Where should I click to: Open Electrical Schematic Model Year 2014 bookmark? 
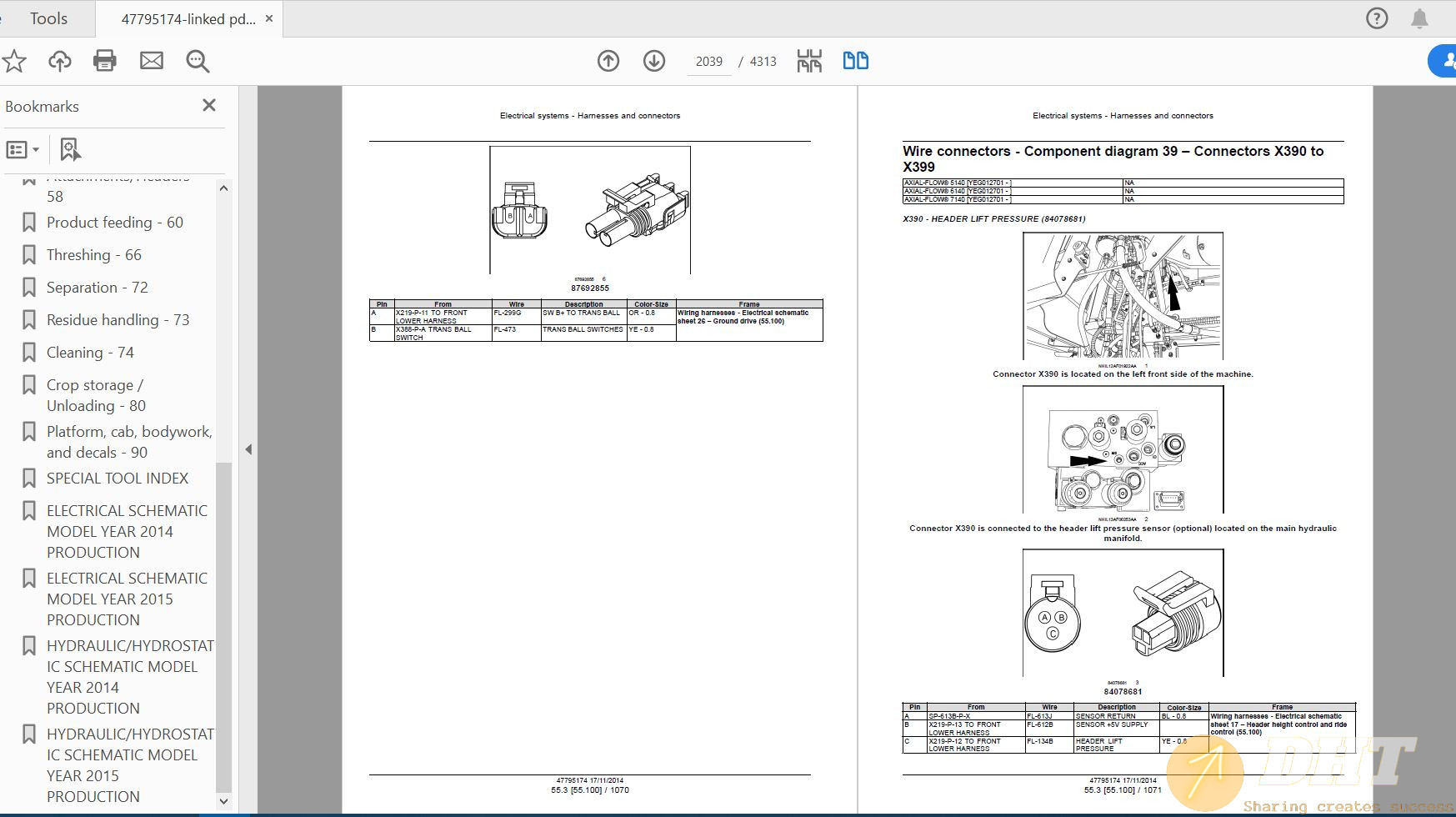pyautogui.click(x=127, y=532)
